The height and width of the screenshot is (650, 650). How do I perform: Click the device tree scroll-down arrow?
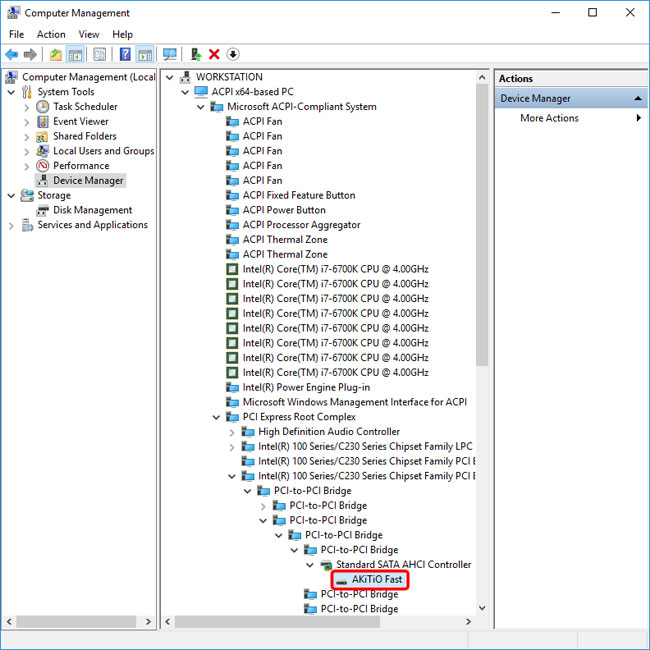482,608
